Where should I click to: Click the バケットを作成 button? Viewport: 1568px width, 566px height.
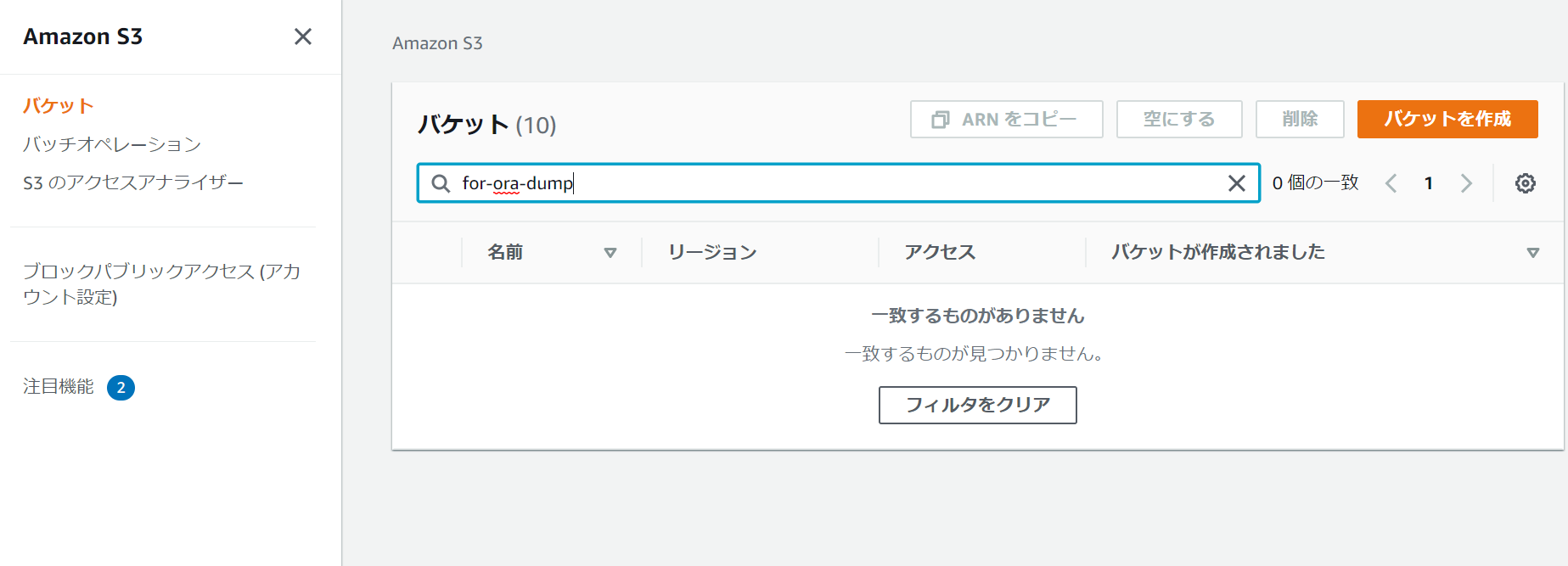point(1447,120)
